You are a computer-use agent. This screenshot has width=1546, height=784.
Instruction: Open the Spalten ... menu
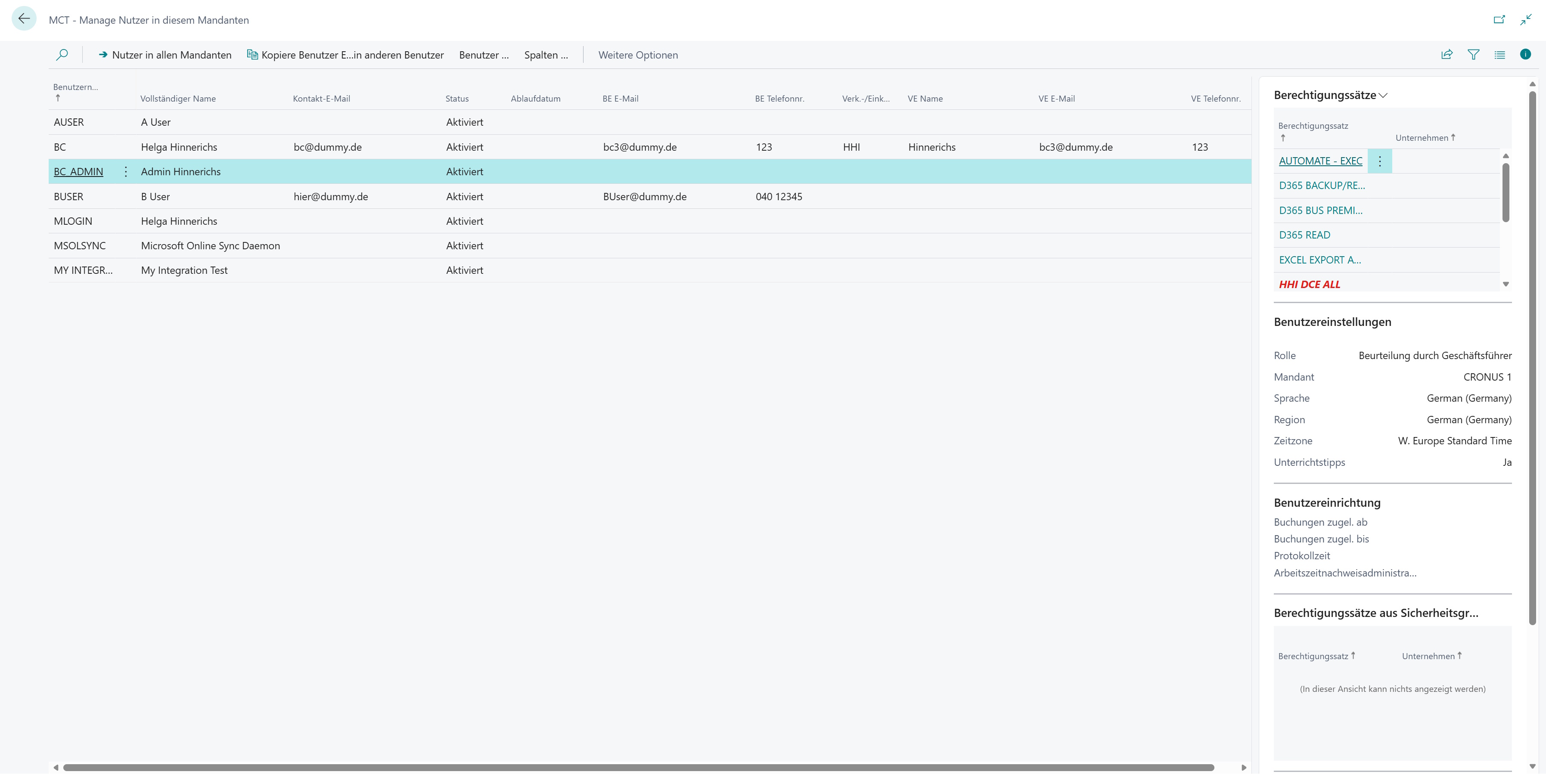(546, 55)
